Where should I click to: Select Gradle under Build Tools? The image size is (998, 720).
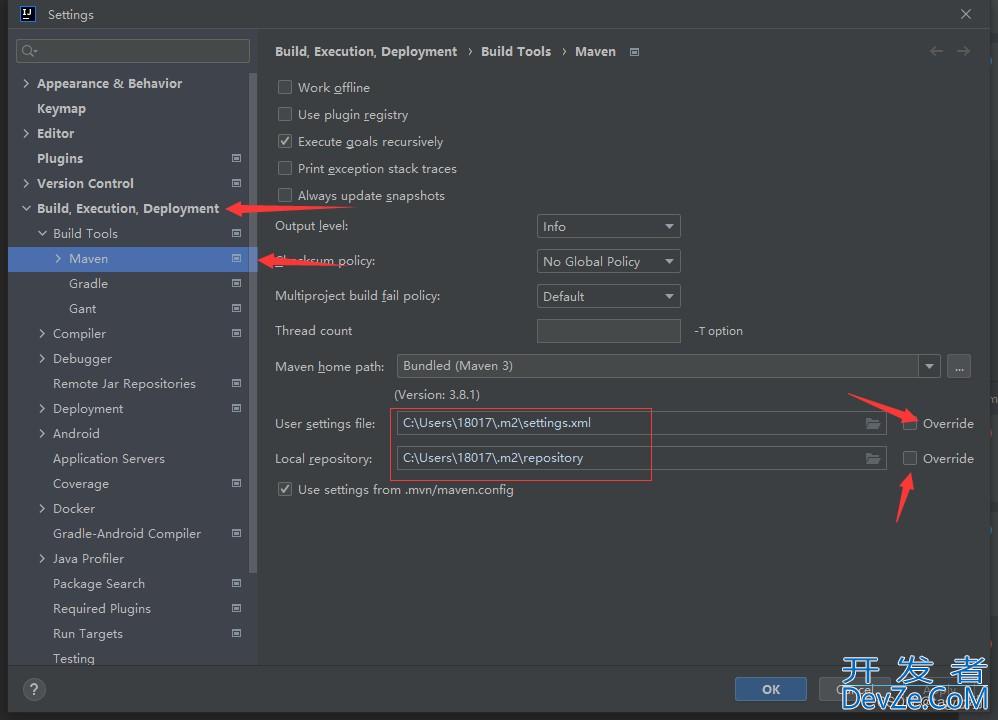click(x=88, y=283)
